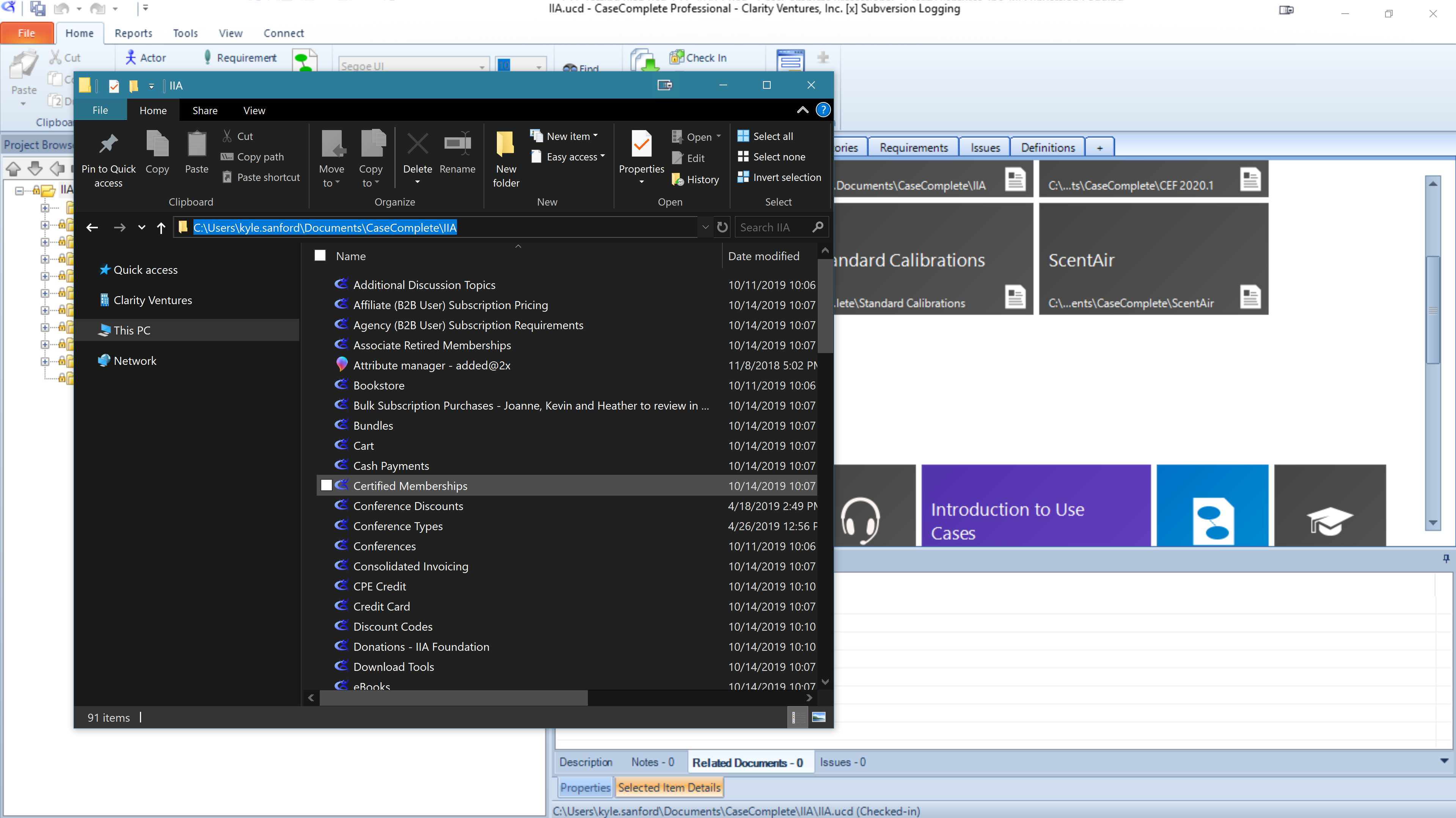
Task: Click the Explorer address path field
Action: pyautogui.click(x=435, y=227)
